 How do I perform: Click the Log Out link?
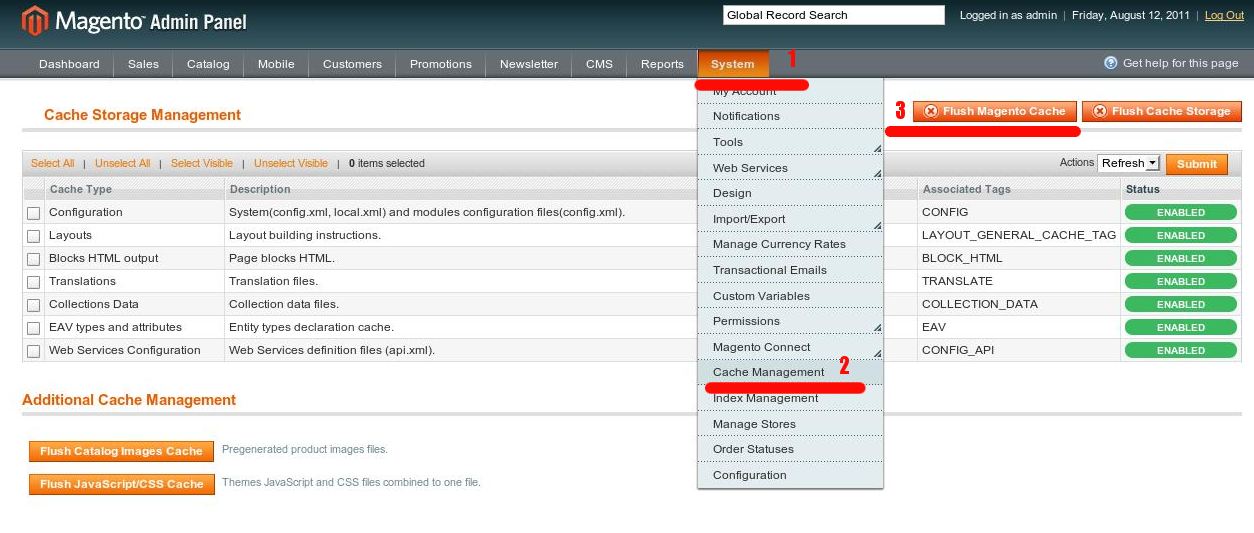pos(1224,15)
